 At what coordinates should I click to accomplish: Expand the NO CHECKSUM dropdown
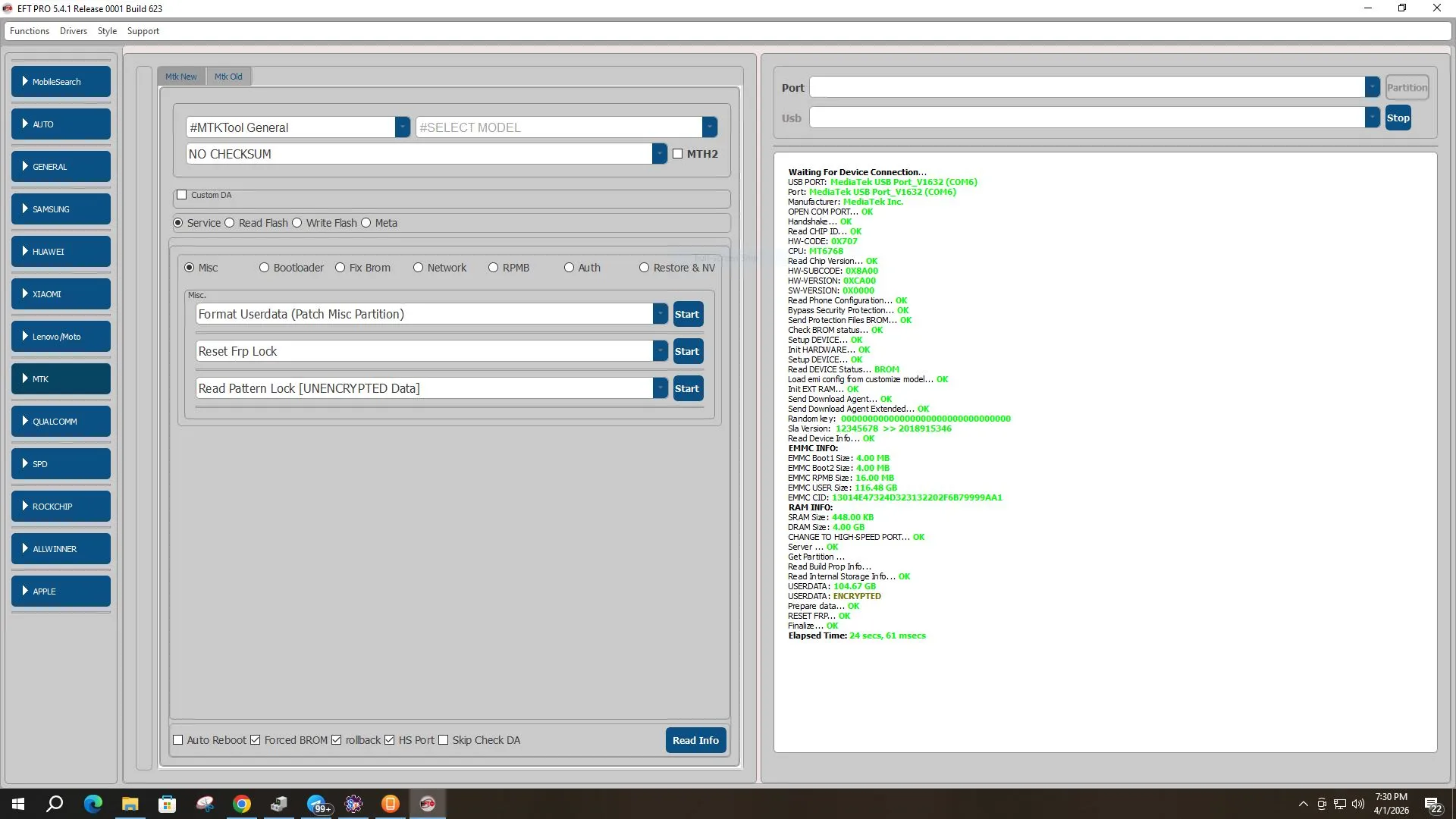click(x=659, y=154)
